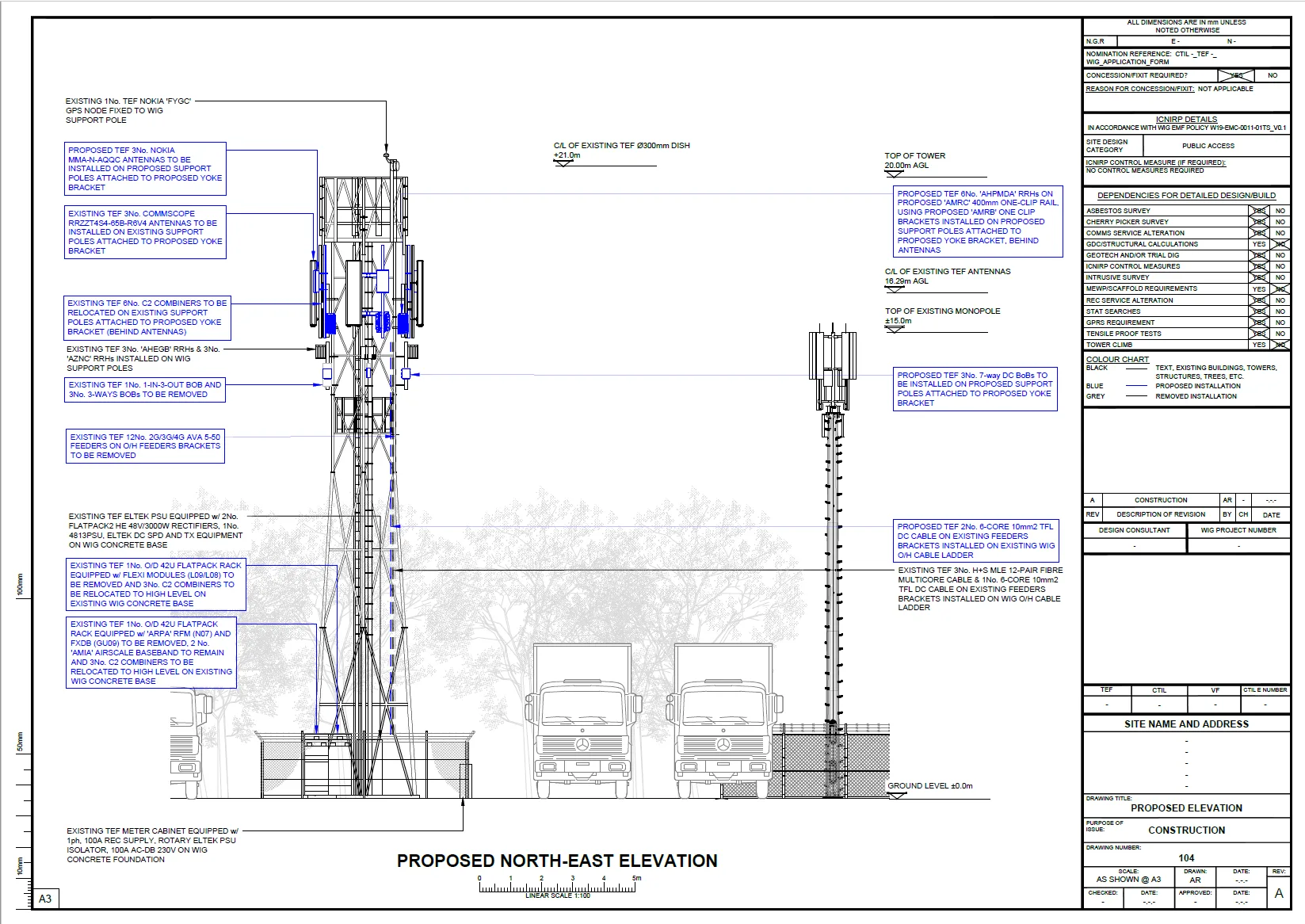Click the proposed 2No. 6-CORE DC cable note
The width and height of the screenshot is (1305, 924).
(x=976, y=540)
